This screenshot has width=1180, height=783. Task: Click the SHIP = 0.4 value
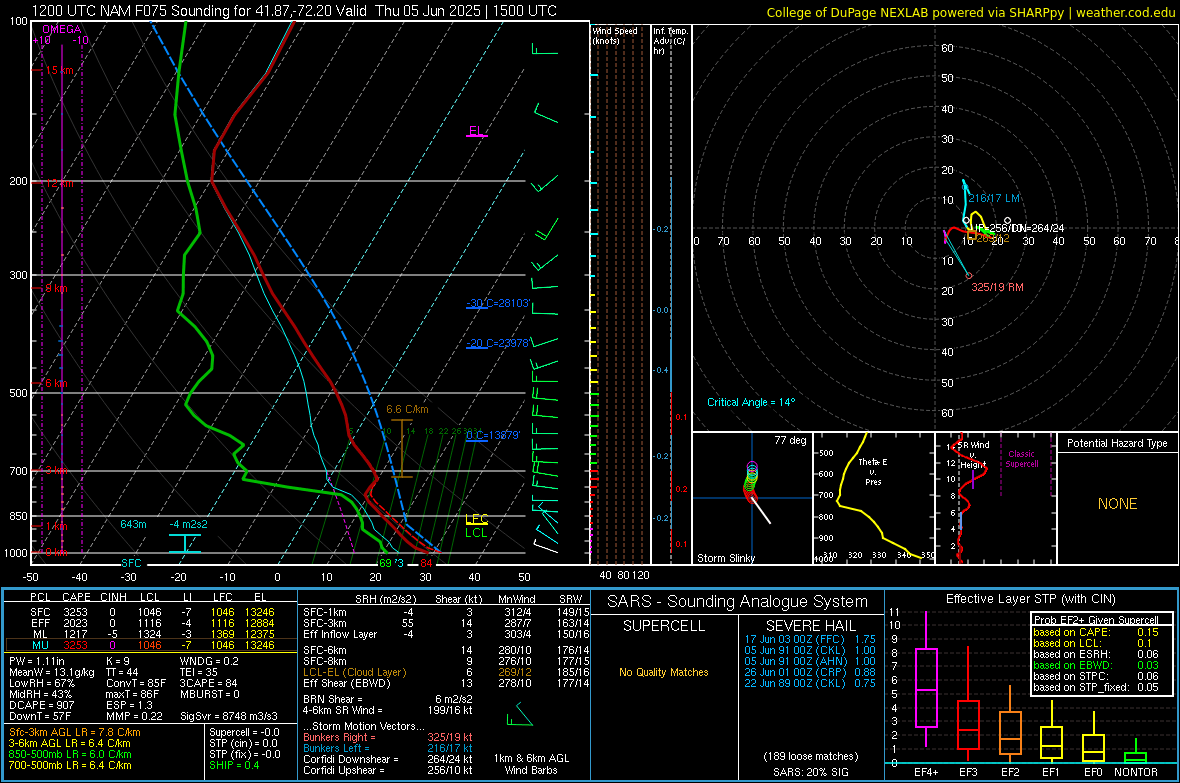(234, 765)
